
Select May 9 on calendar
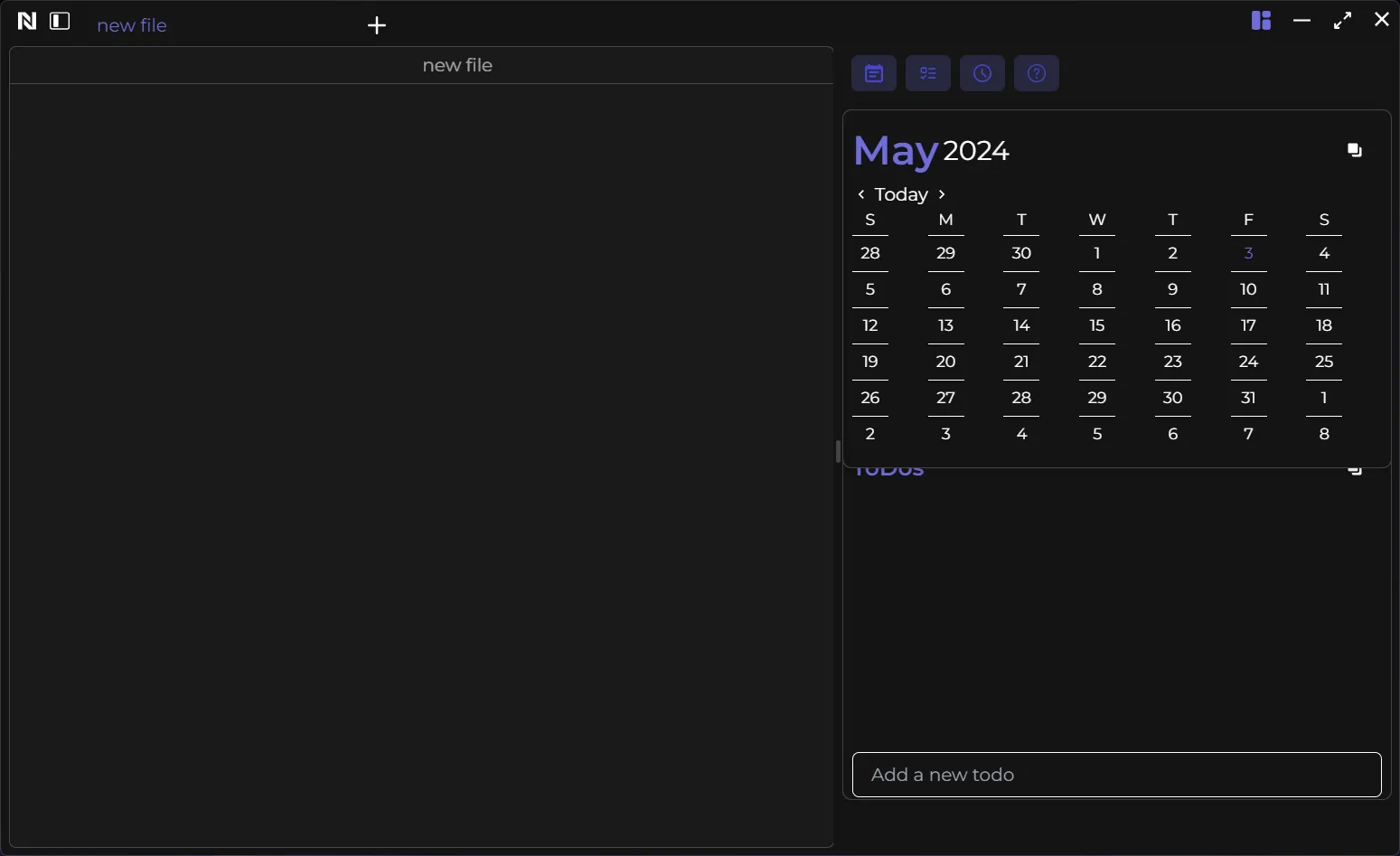tap(1173, 289)
